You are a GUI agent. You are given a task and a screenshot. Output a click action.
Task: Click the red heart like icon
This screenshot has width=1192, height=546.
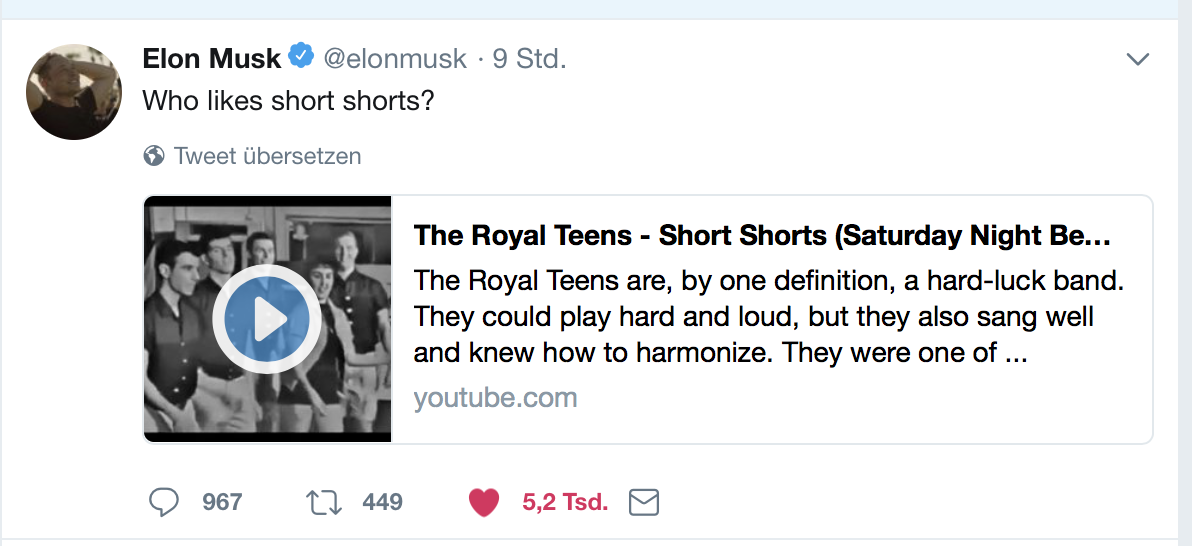tap(484, 502)
